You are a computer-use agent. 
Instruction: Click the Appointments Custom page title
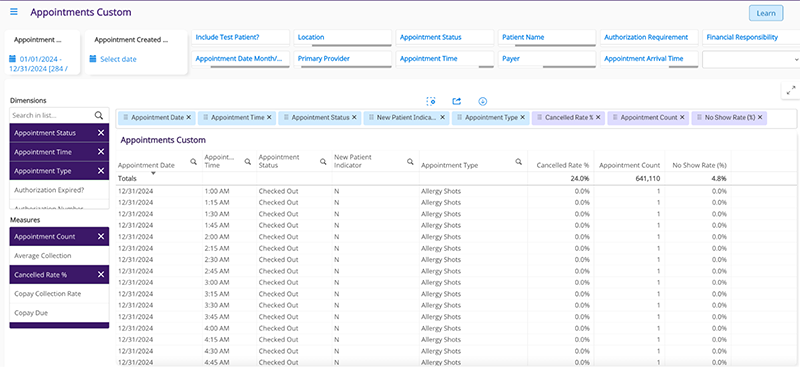(81, 12)
